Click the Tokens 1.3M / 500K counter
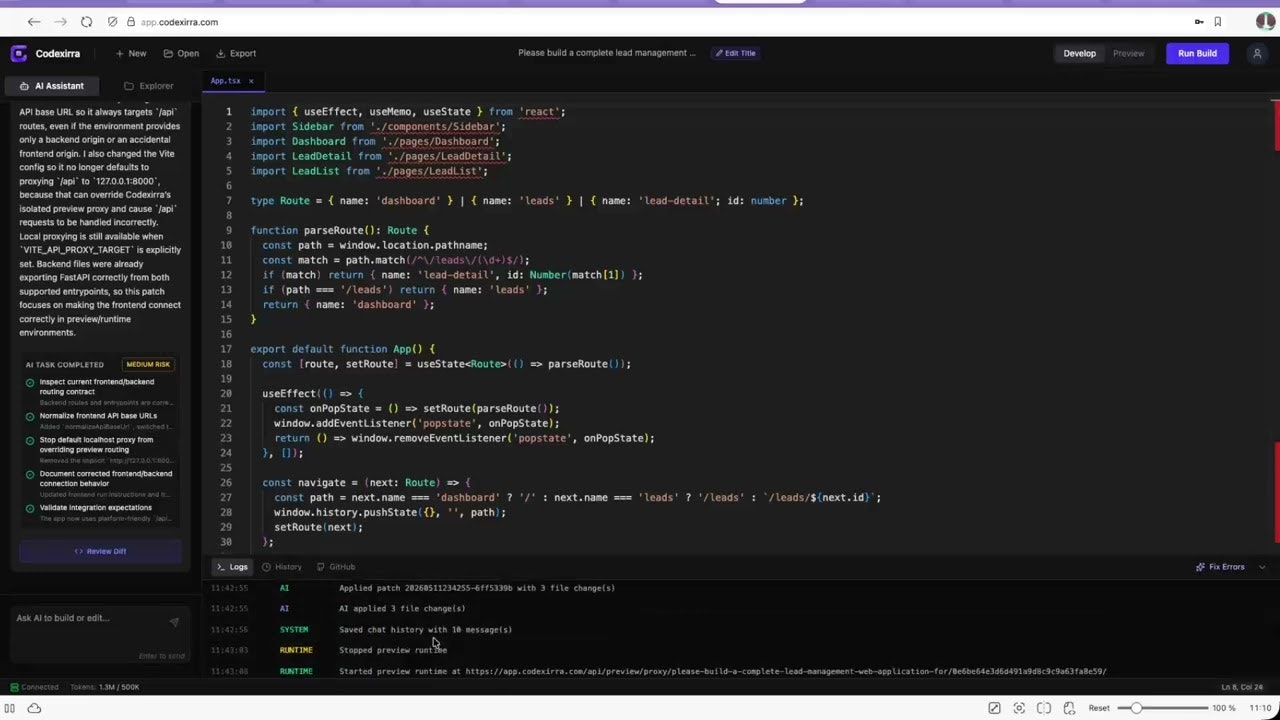Image resolution: width=1280 pixels, height=720 pixels. coord(105,687)
